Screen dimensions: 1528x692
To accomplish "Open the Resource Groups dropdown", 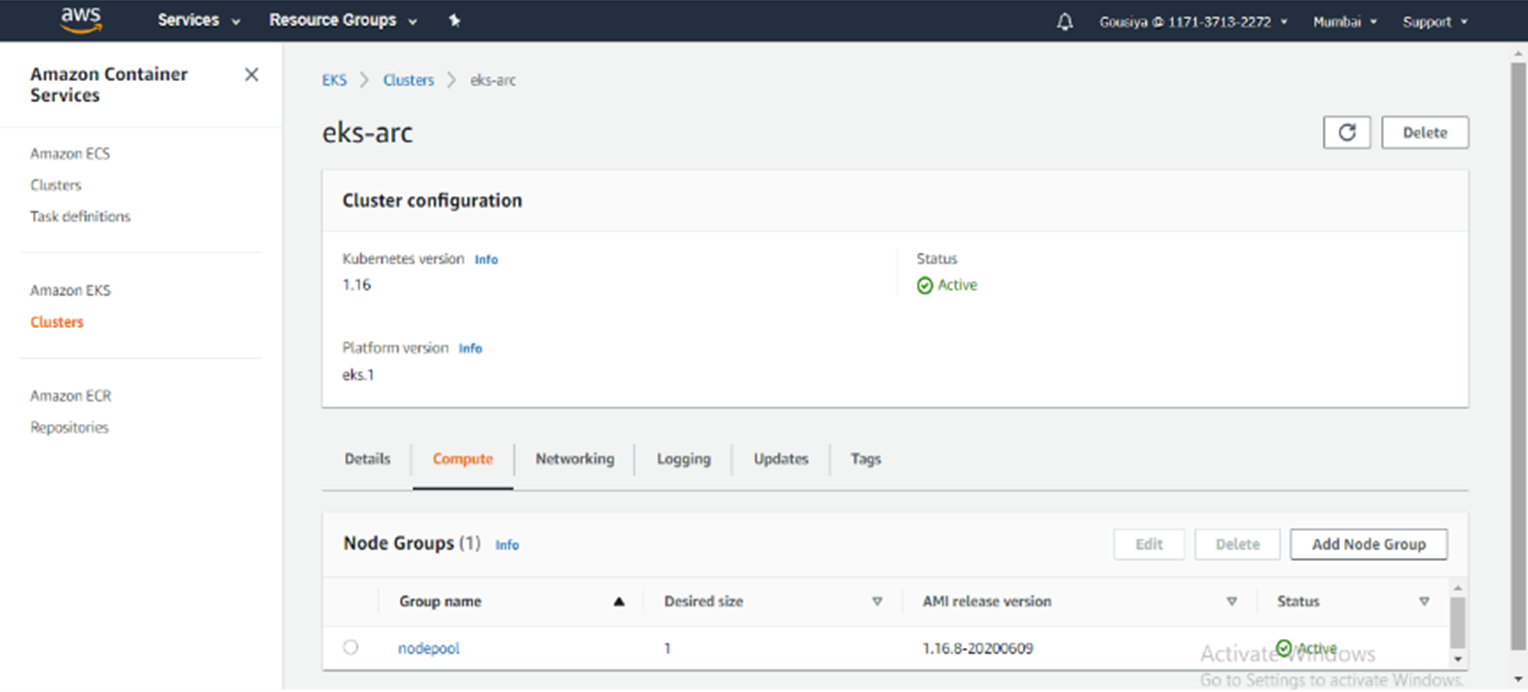I will (x=343, y=21).
